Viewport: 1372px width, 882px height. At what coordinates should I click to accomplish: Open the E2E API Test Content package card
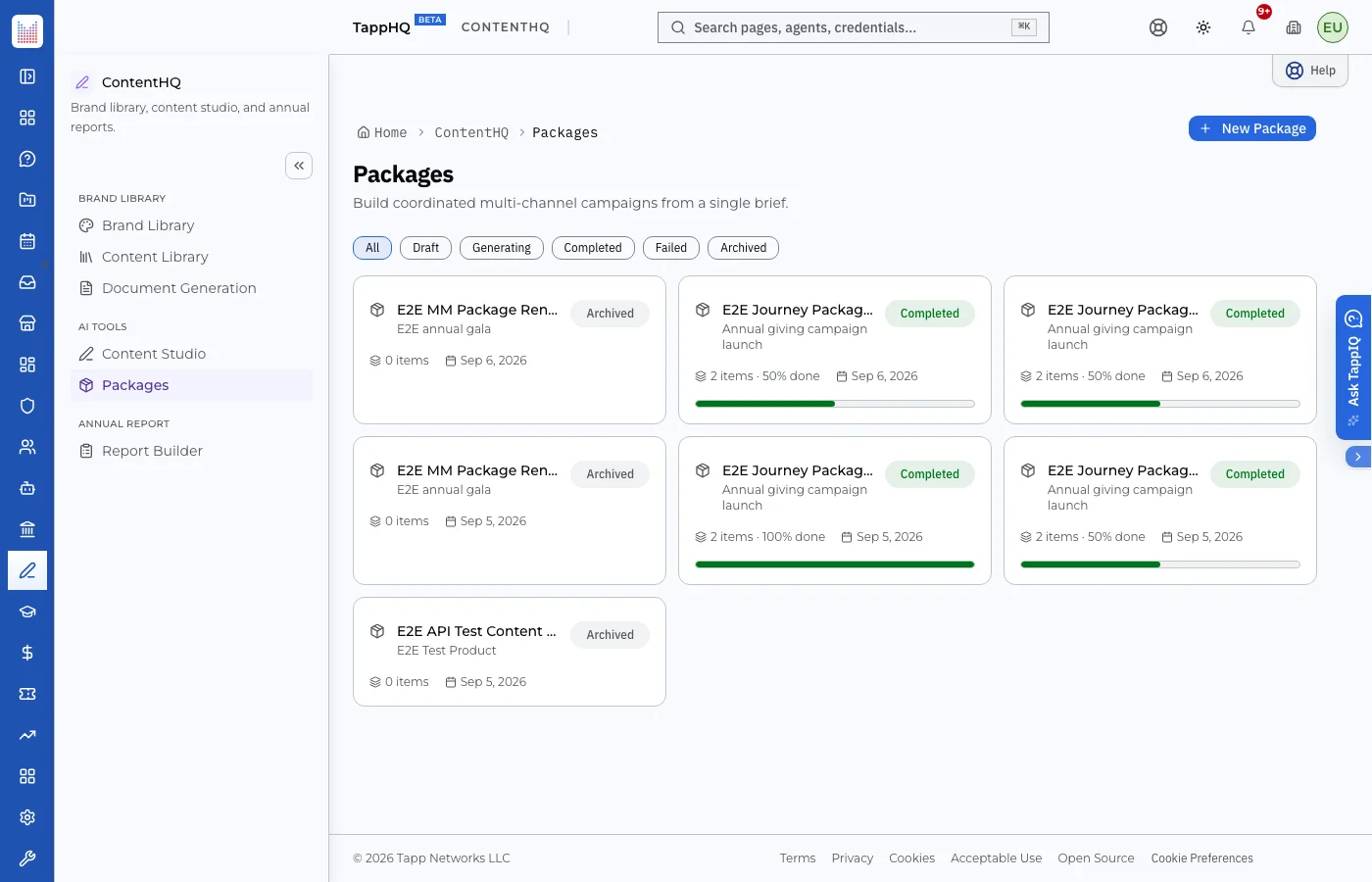click(510, 652)
